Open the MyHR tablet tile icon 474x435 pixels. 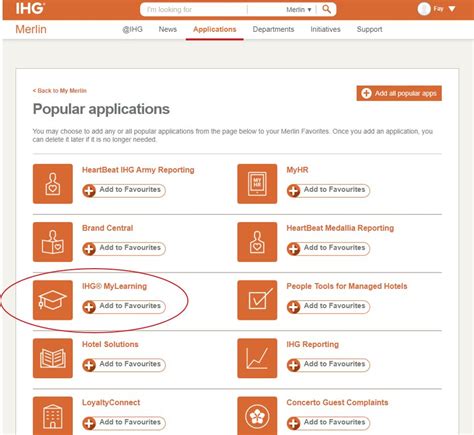click(257, 184)
